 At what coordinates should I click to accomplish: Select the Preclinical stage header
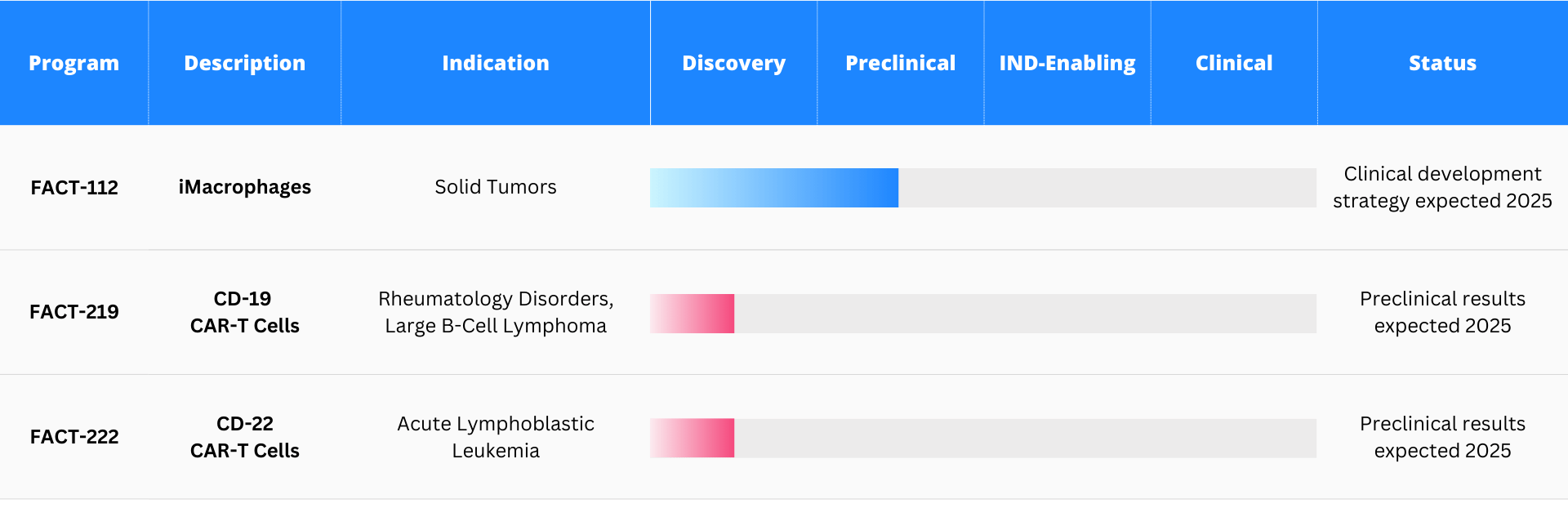tap(900, 63)
